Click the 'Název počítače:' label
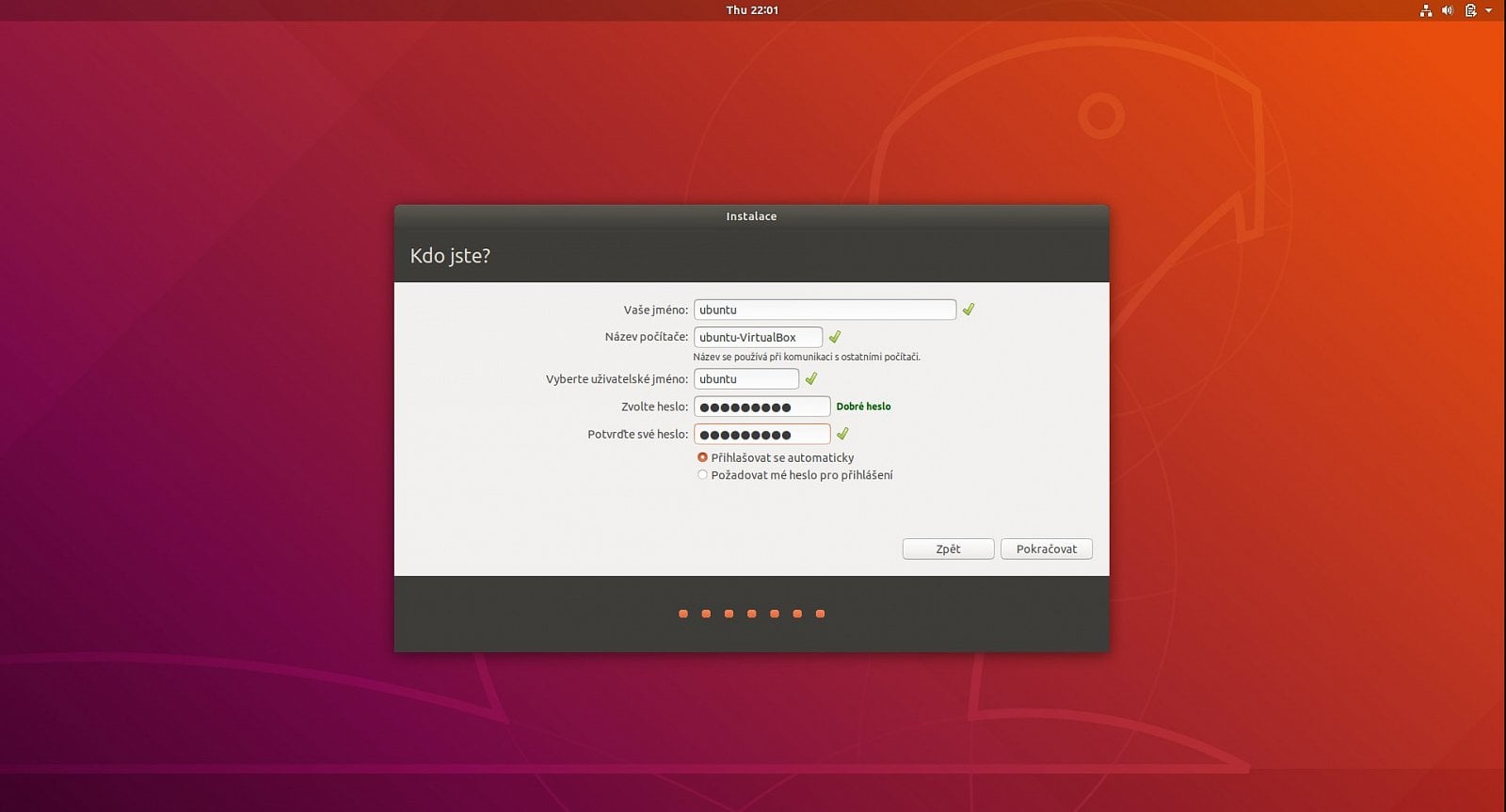1506x812 pixels. tap(646, 337)
